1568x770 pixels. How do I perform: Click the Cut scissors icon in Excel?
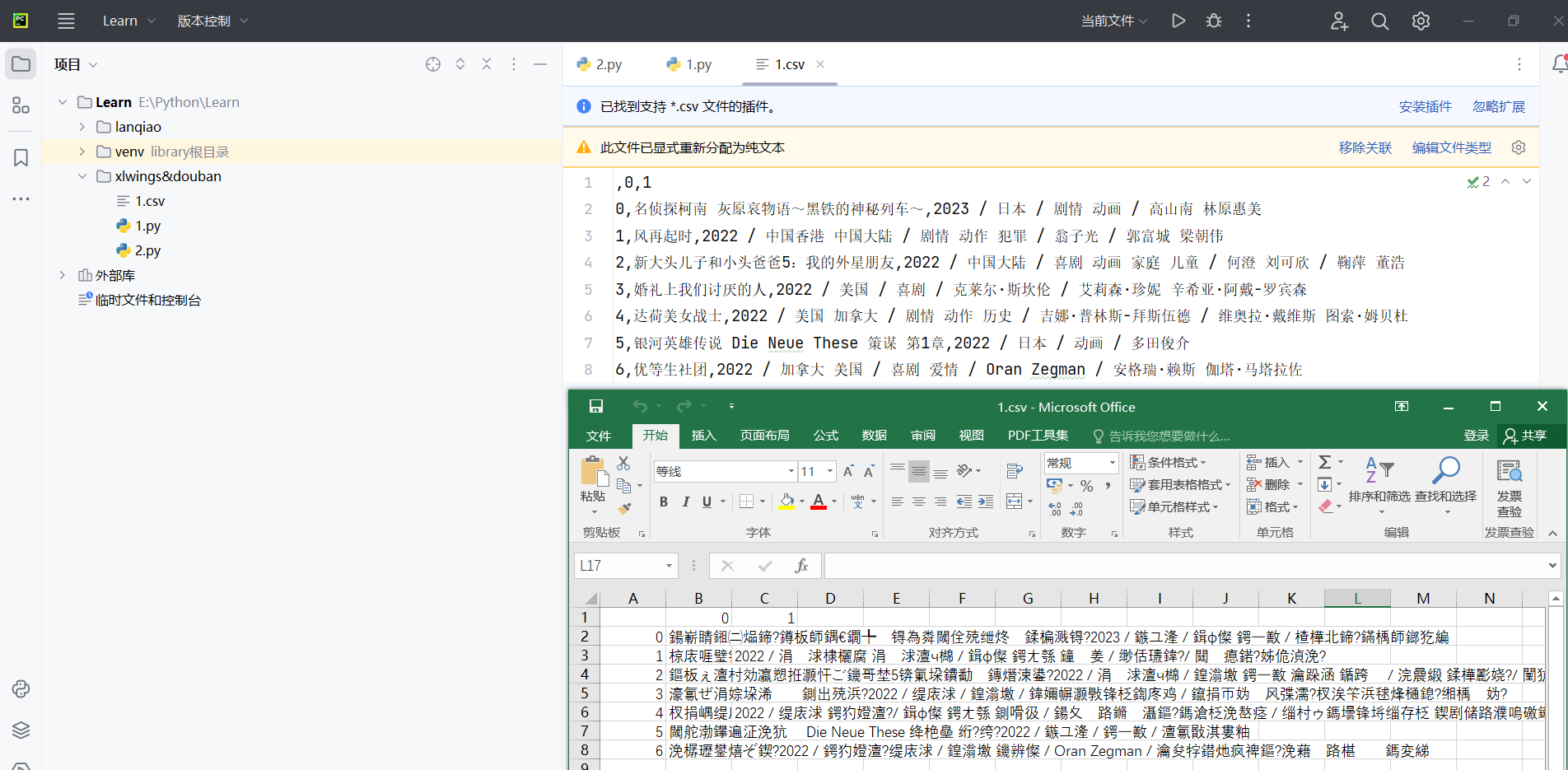tap(623, 464)
